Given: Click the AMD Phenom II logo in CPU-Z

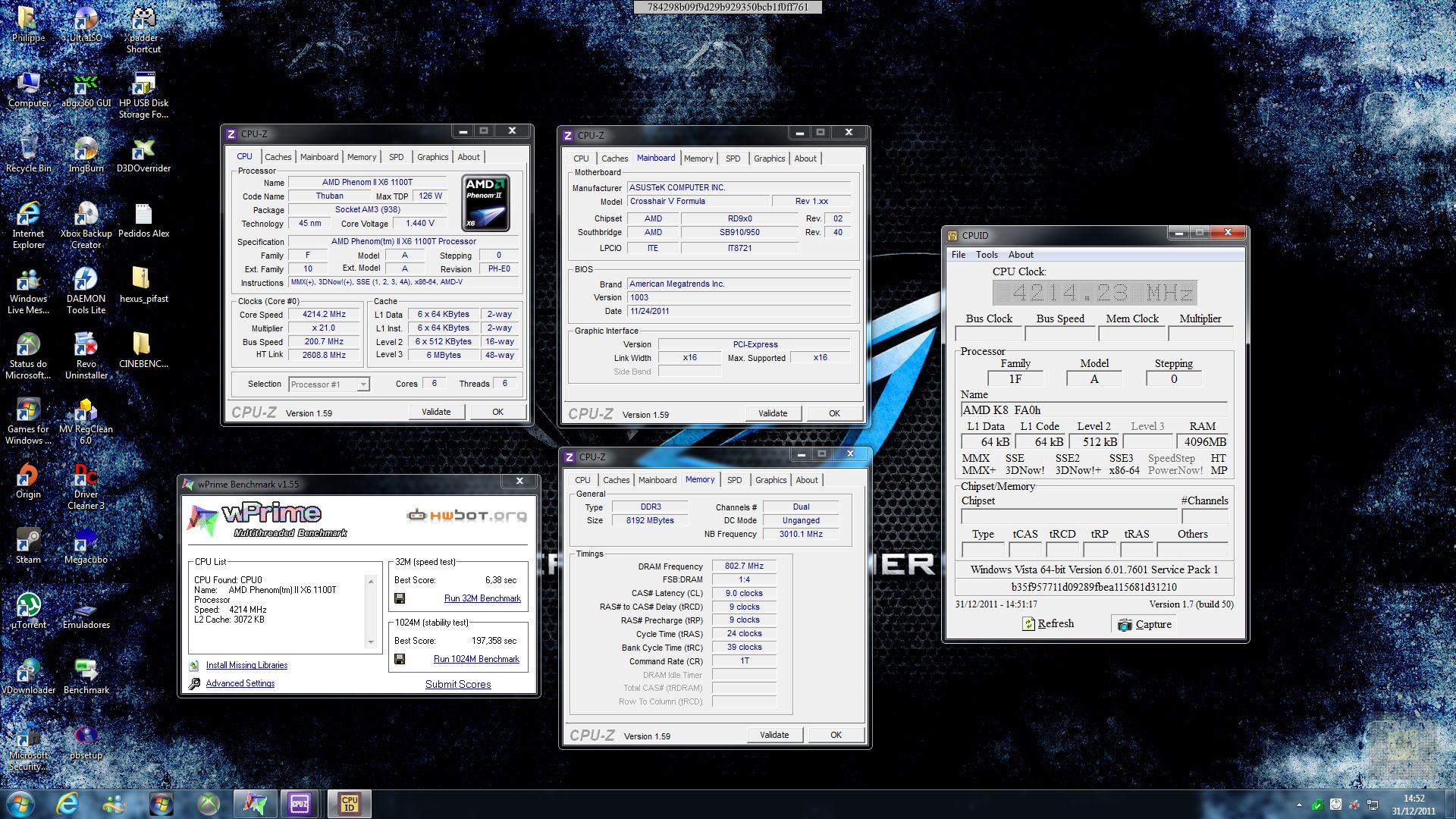Looking at the screenshot, I should pyautogui.click(x=485, y=203).
